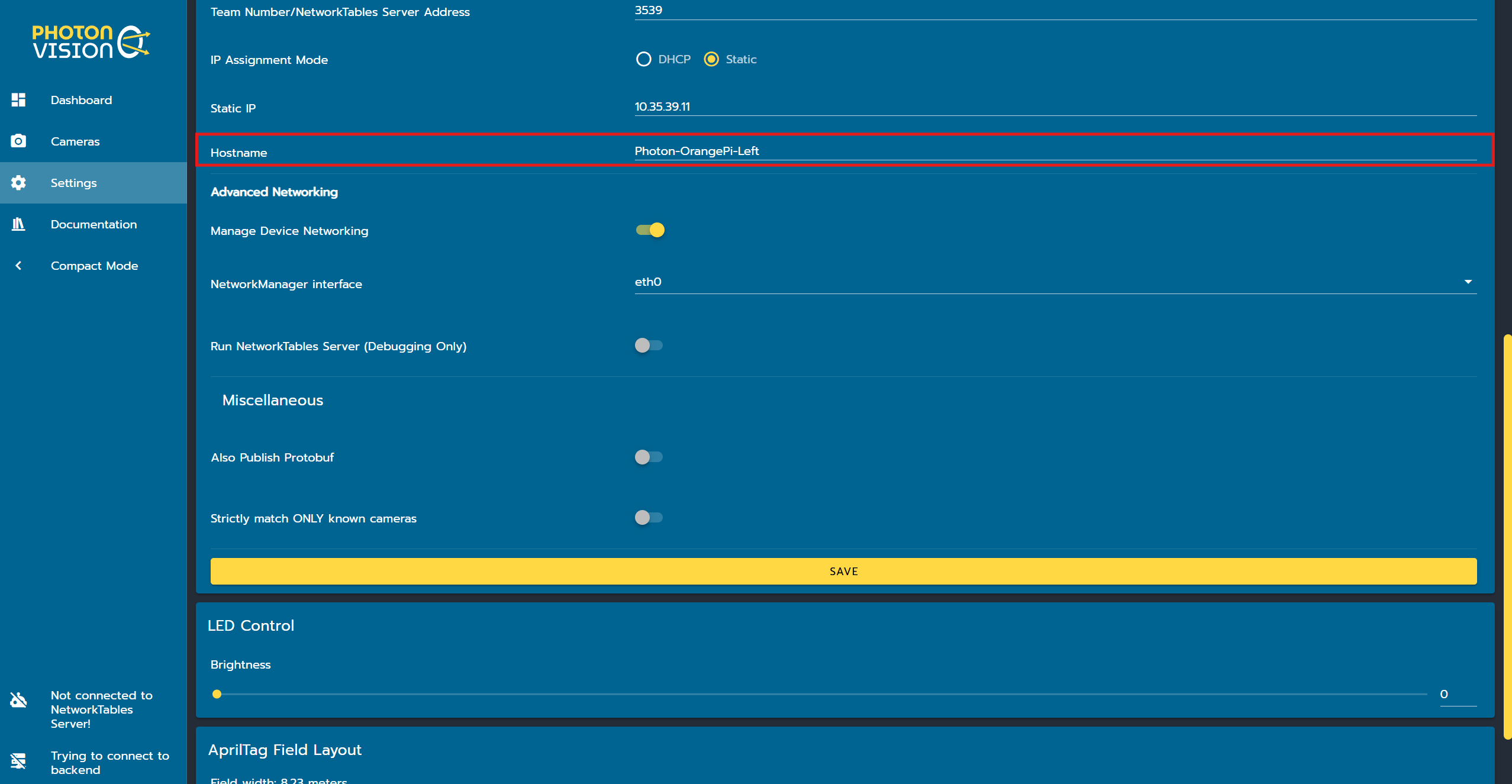Enable Strictly match ONLY known cameras

649,517
